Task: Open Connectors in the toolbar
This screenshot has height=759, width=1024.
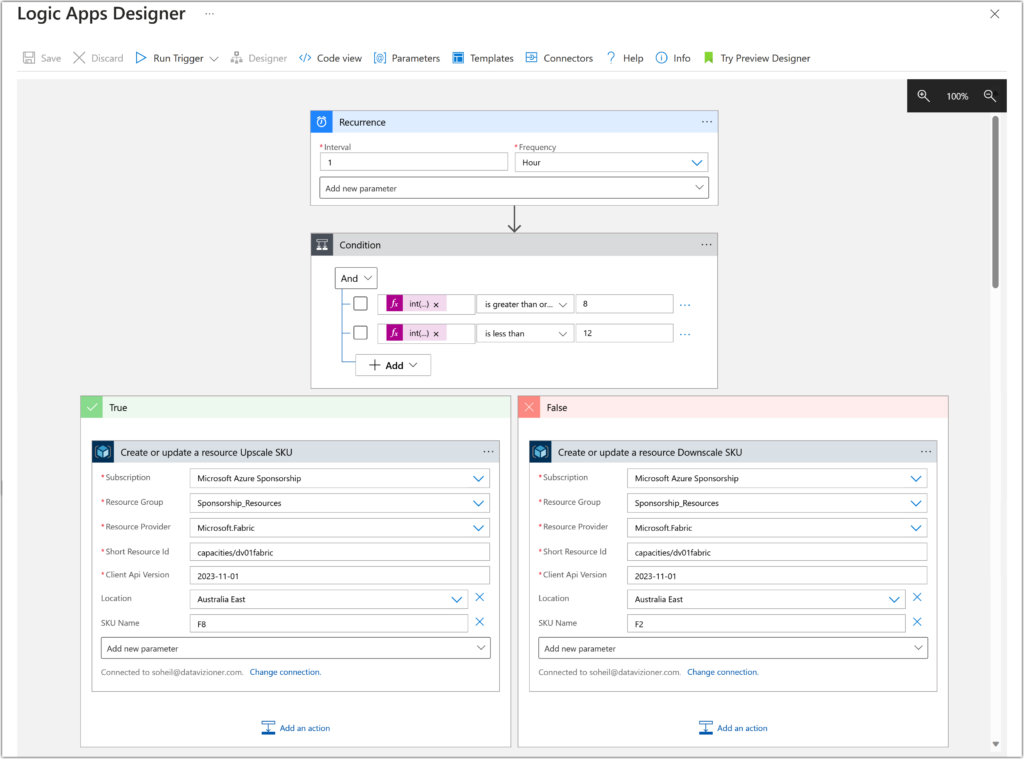Action: (559, 58)
